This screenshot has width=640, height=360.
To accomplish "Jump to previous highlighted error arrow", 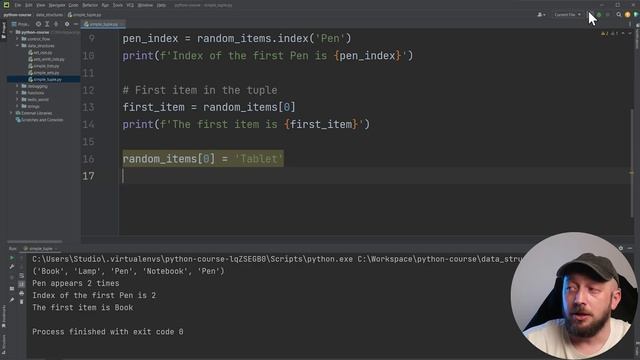I will (623, 34).
